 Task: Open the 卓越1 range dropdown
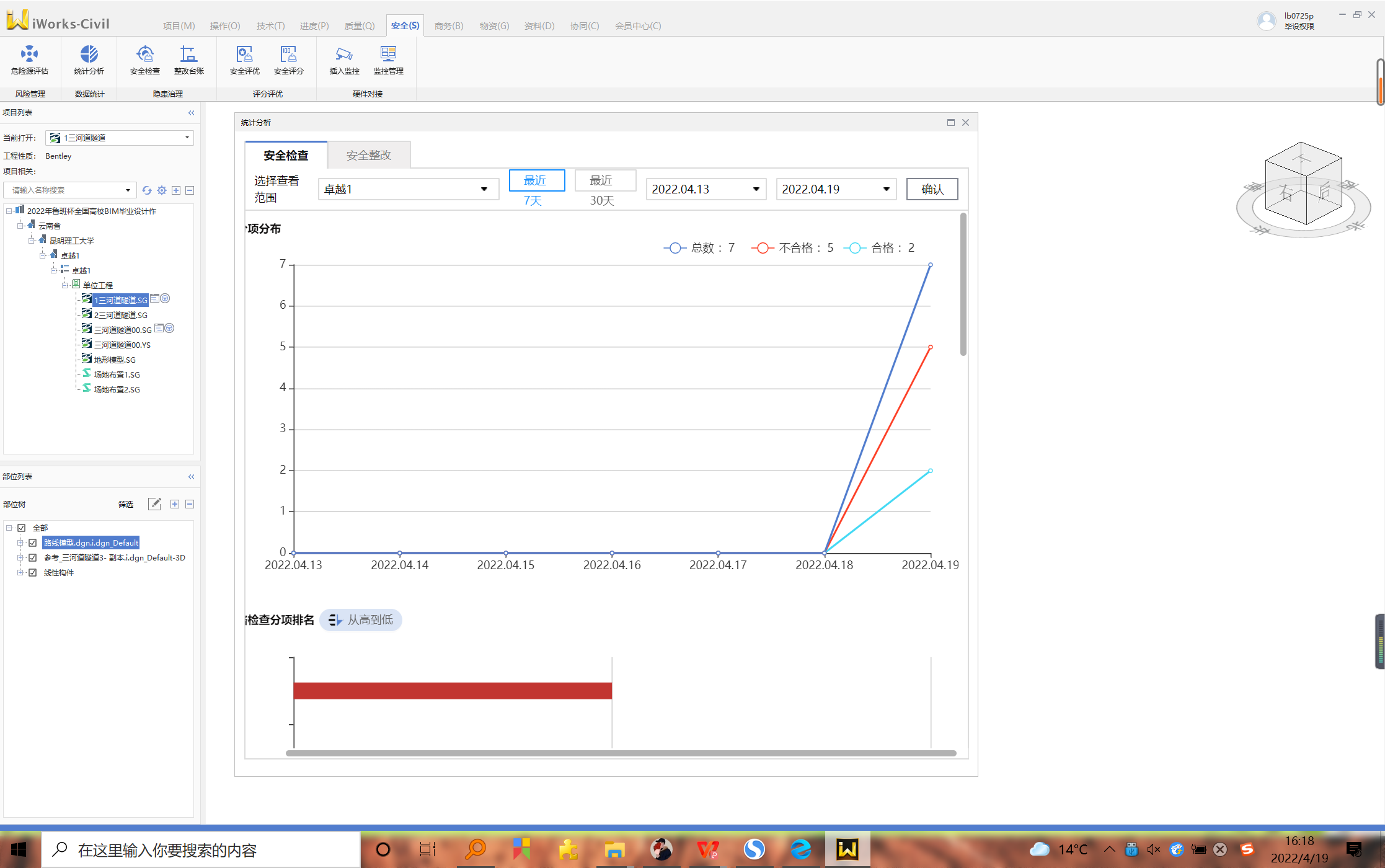409,189
